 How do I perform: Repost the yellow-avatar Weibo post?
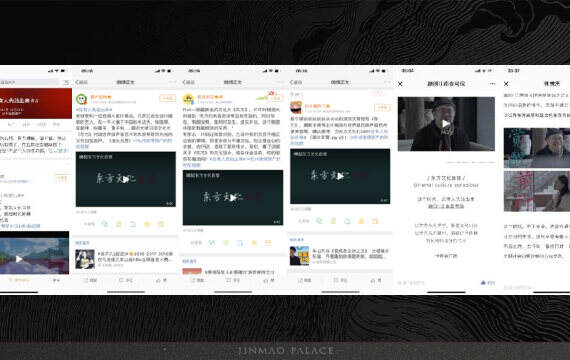[198, 280]
